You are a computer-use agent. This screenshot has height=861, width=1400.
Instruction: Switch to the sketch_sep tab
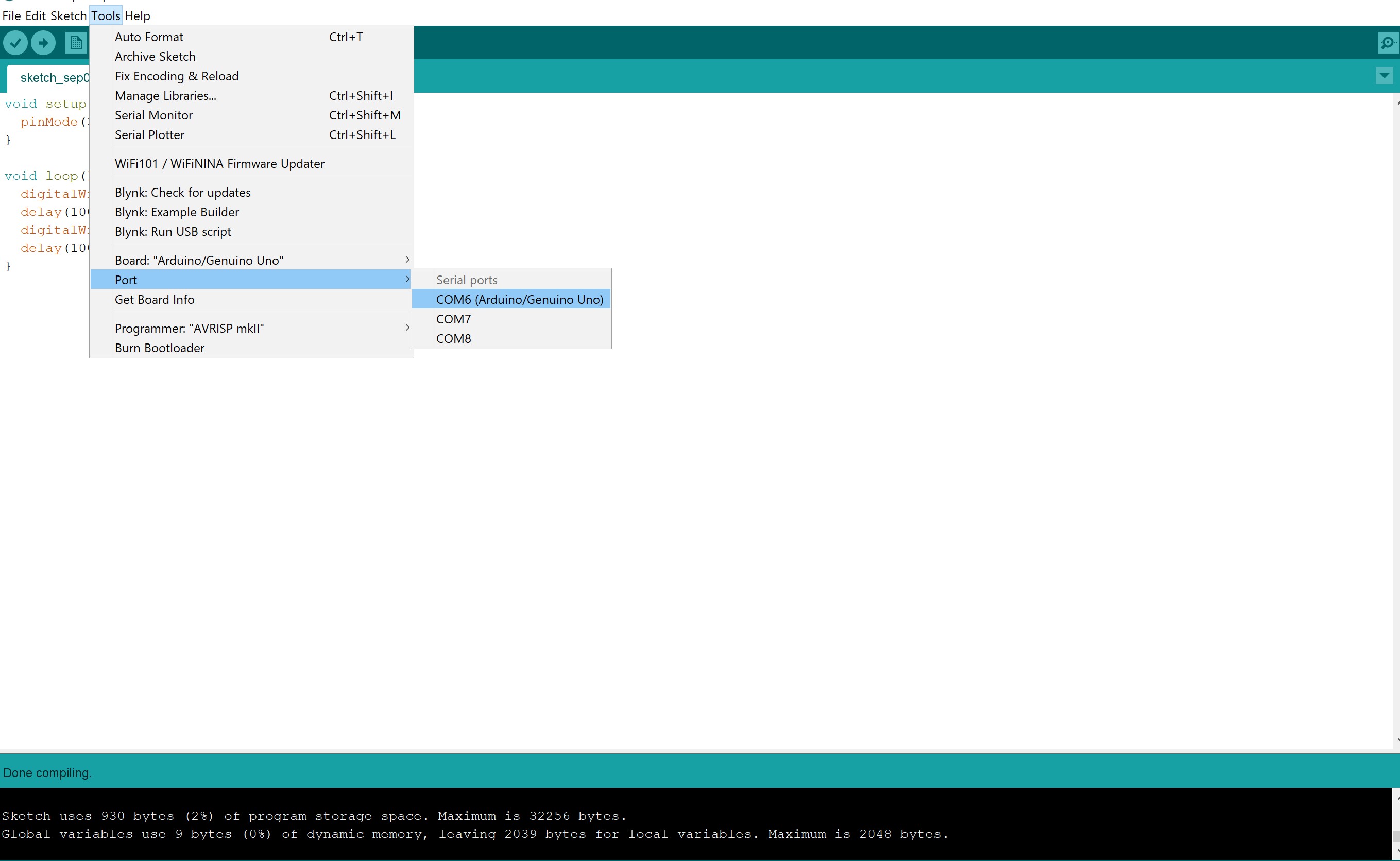coord(48,78)
